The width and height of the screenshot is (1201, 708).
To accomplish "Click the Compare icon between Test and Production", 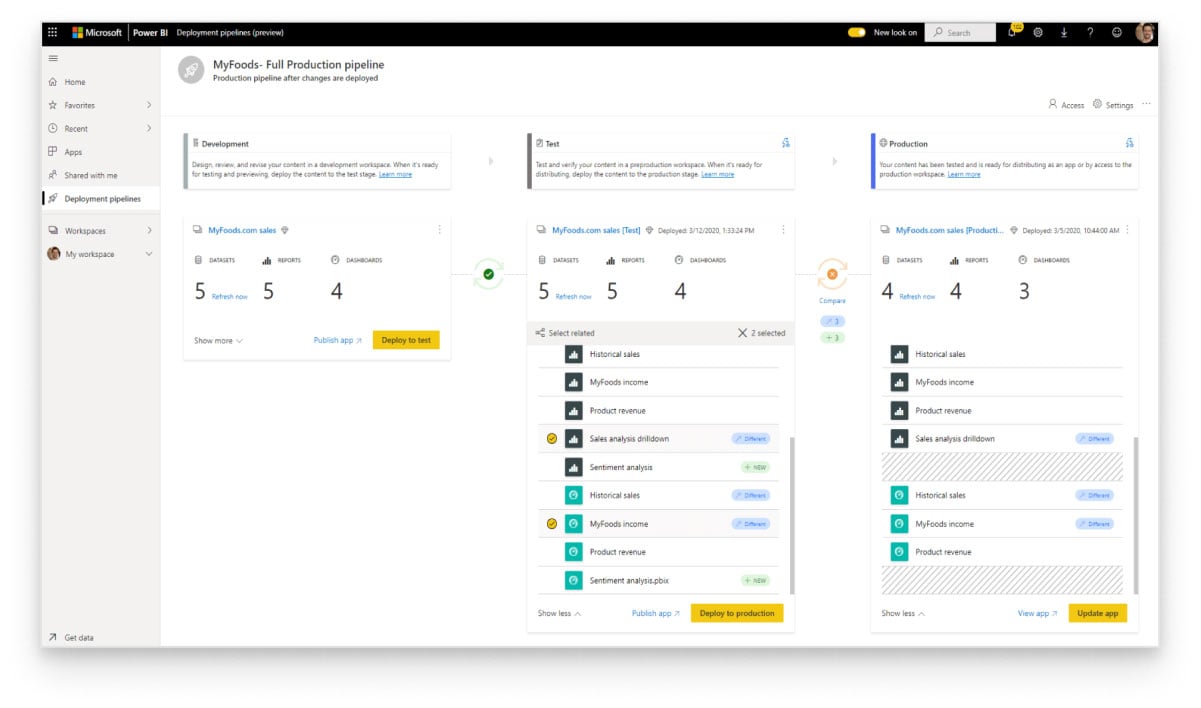I will [x=831, y=274].
